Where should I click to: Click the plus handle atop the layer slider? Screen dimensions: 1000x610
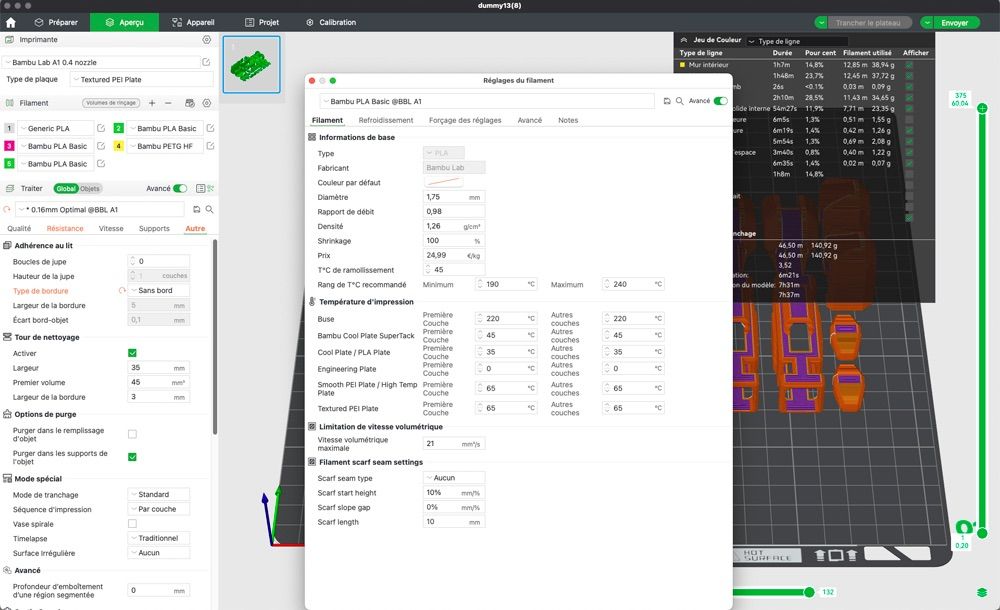click(982, 108)
